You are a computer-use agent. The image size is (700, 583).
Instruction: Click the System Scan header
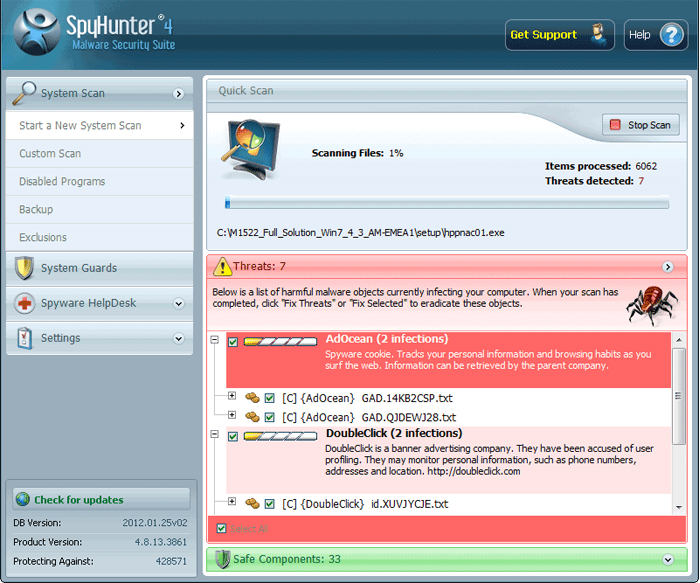(100, 93)
